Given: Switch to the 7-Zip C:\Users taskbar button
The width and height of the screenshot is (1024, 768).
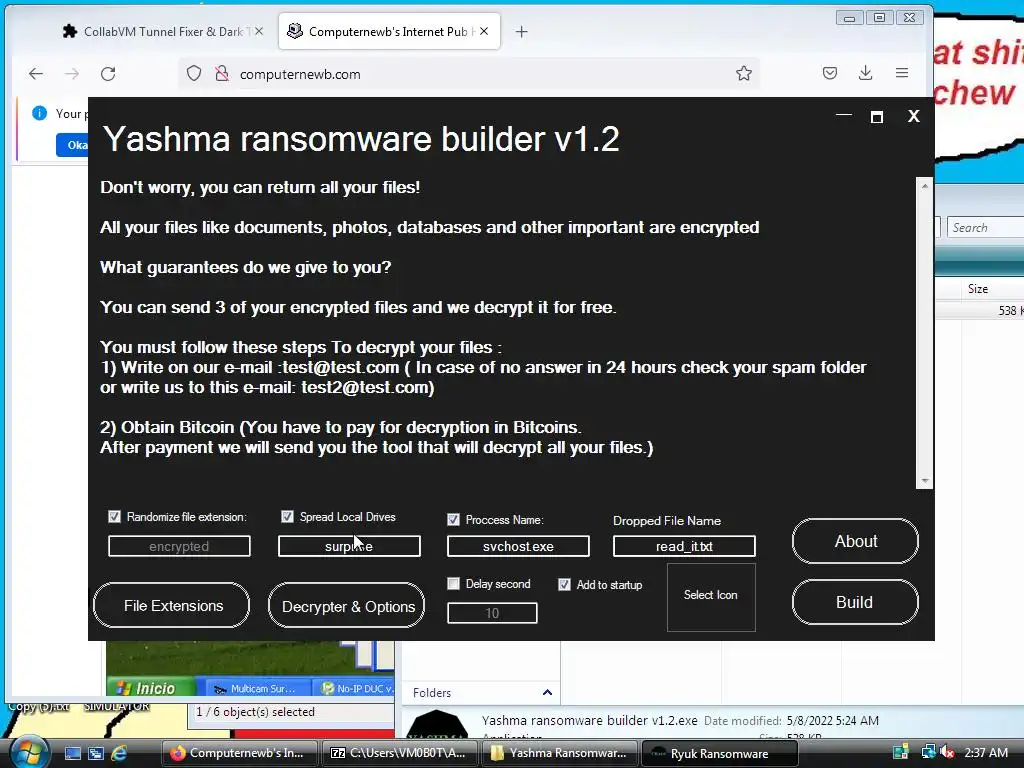Looking at the screenshot, I should (400, 753).
